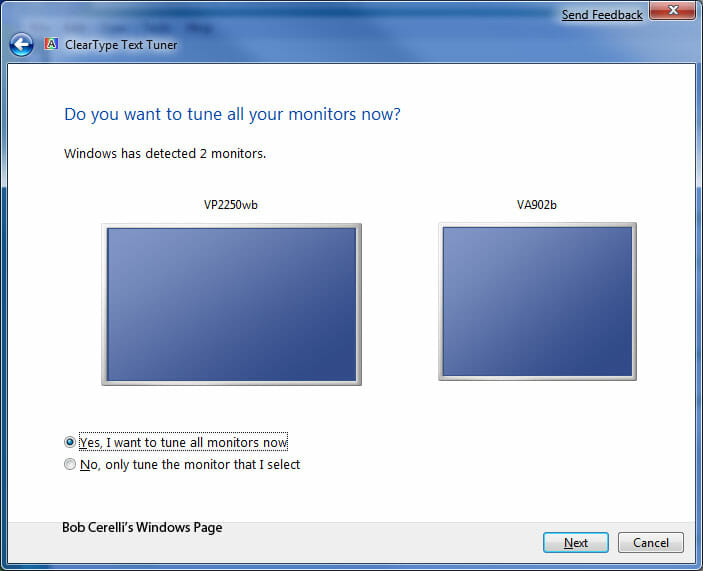Viewport: 703px width, 571px height.
Task: Click the Next button
Action: coord(576,543)
